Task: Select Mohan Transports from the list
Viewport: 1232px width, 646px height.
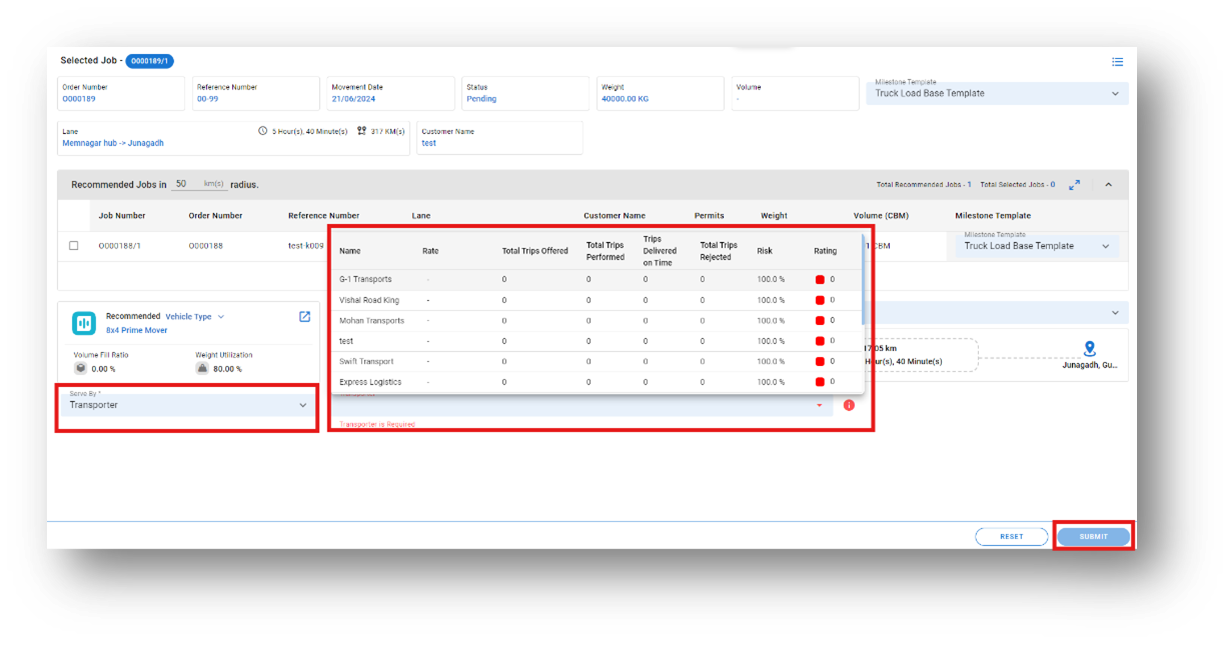Action: pyautogui.click(x=597, y=321)
